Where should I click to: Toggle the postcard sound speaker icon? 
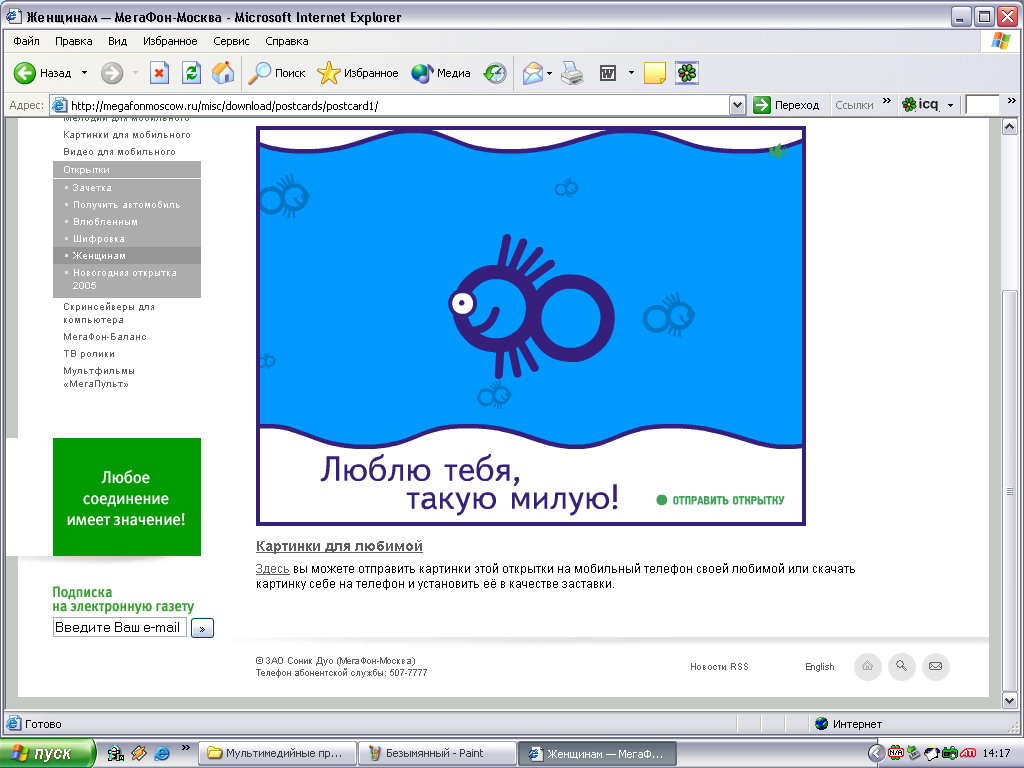point(777,152)
